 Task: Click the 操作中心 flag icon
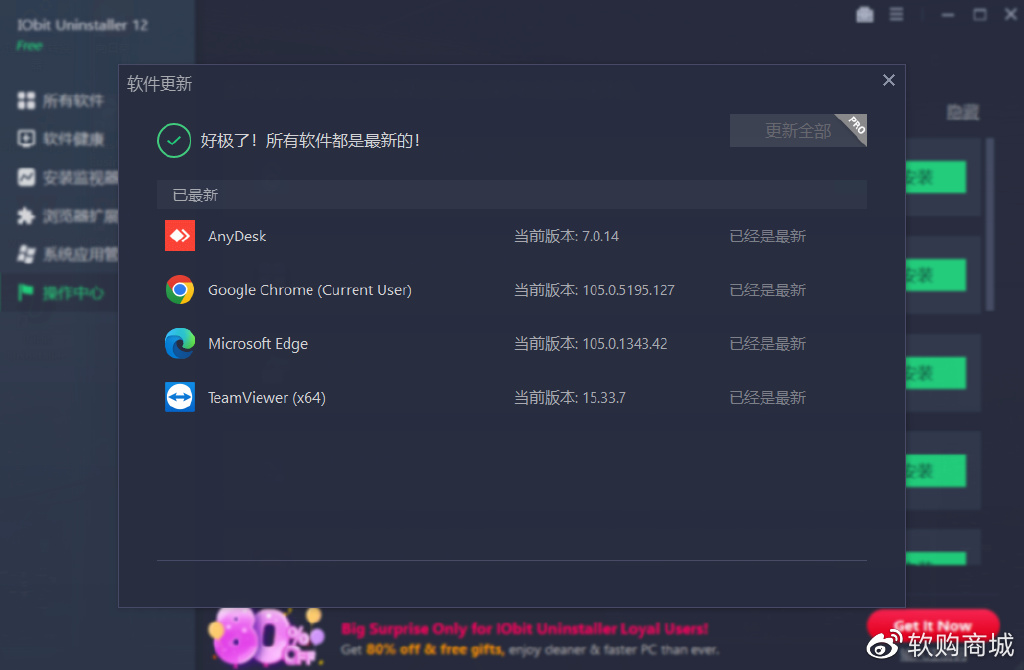tap(26, 293)
